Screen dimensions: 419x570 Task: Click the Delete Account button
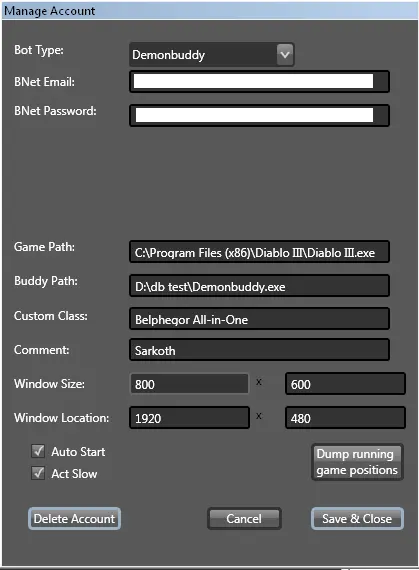pyautogui.click(x=74, y=518)
